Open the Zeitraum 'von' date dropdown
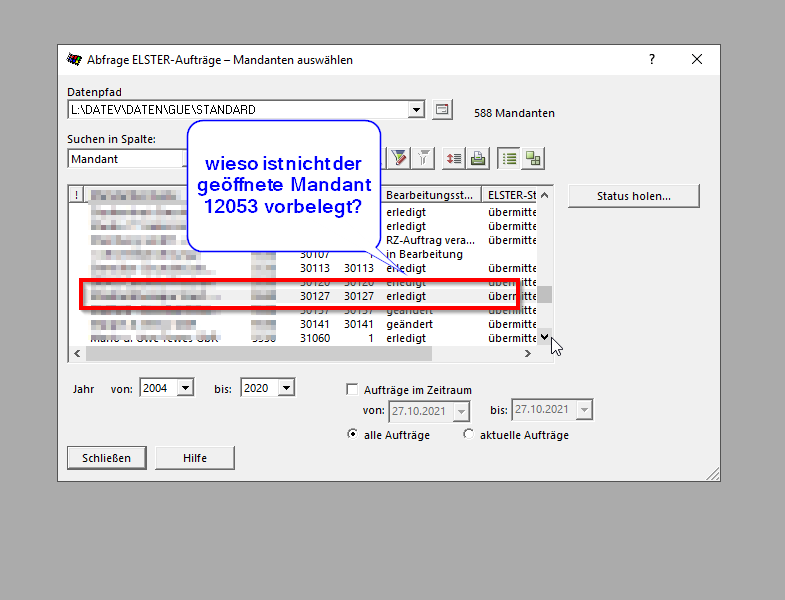This screenshot has width=785, height=600. click(461, 411)
